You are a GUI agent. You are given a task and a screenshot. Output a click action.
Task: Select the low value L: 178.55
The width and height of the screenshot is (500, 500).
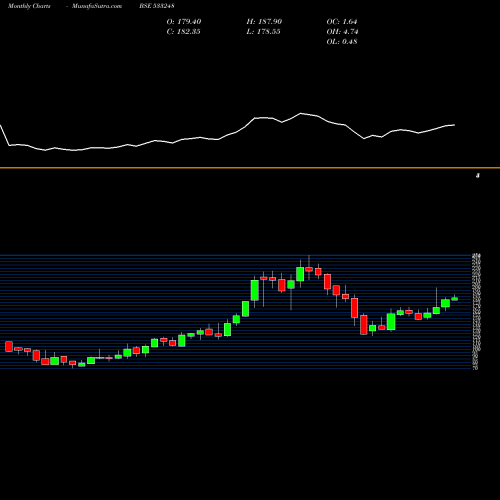coord(263,31)
